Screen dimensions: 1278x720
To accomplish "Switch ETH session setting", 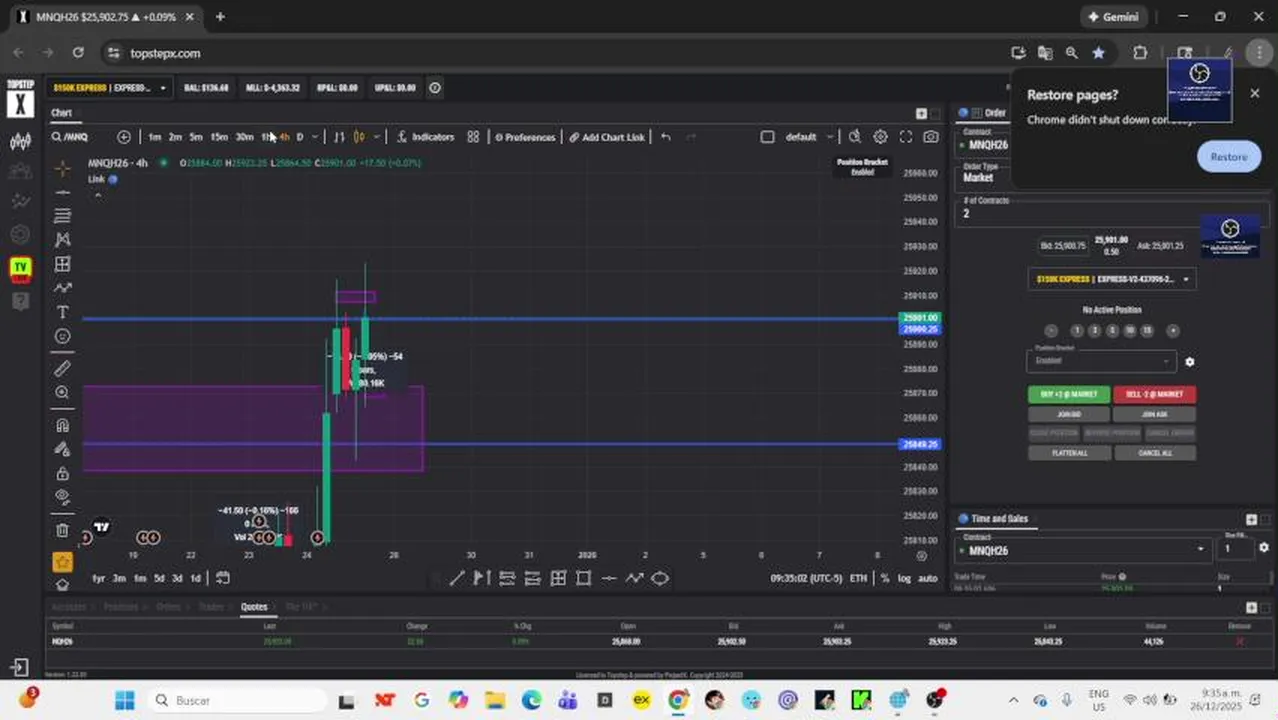I will click(858, 578).
